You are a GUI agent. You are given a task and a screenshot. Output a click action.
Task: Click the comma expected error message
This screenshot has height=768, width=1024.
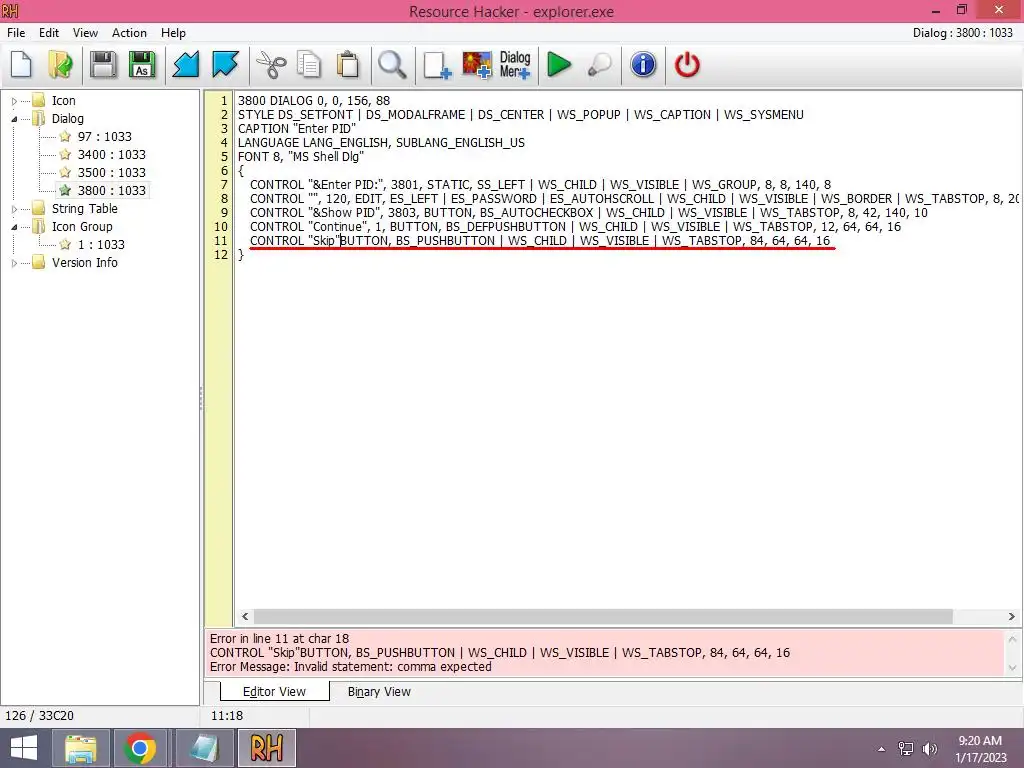351,667
